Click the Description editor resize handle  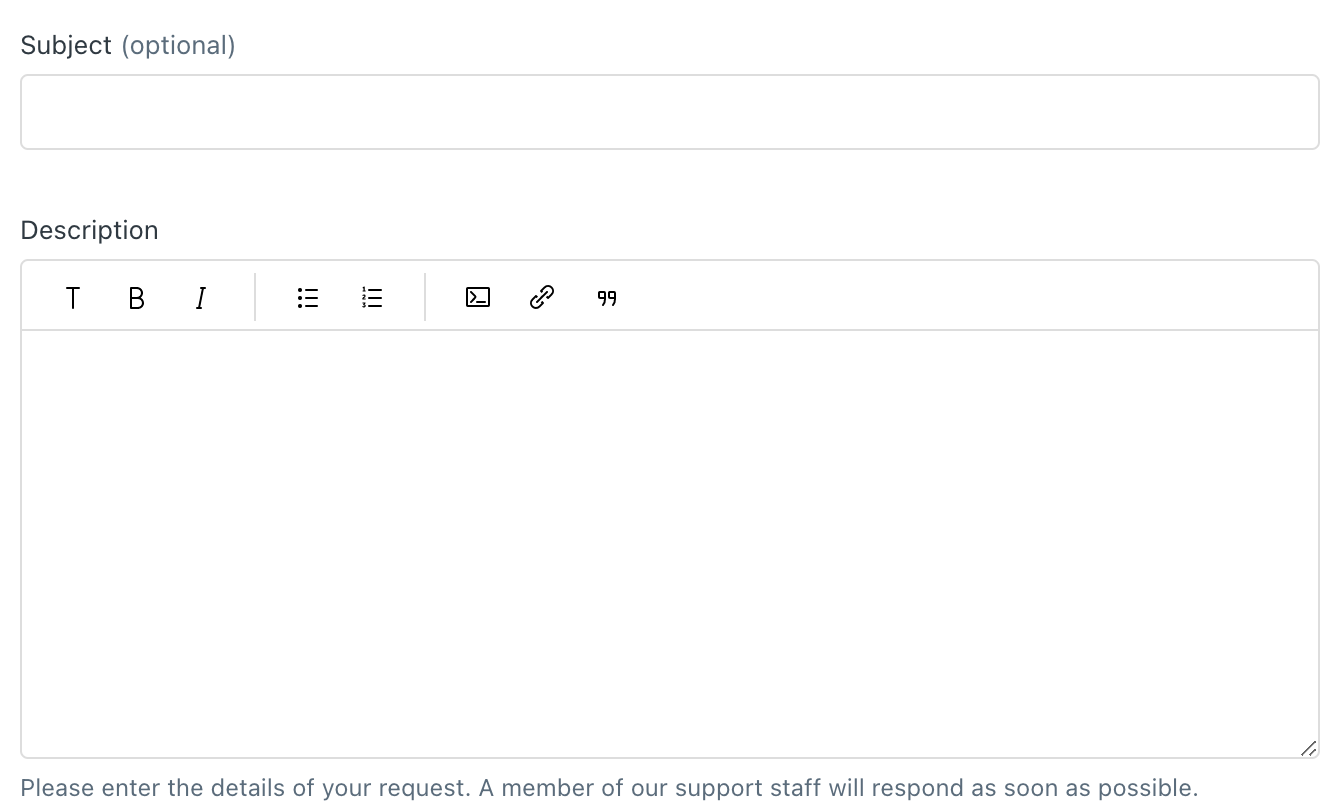pos(1308,748)
